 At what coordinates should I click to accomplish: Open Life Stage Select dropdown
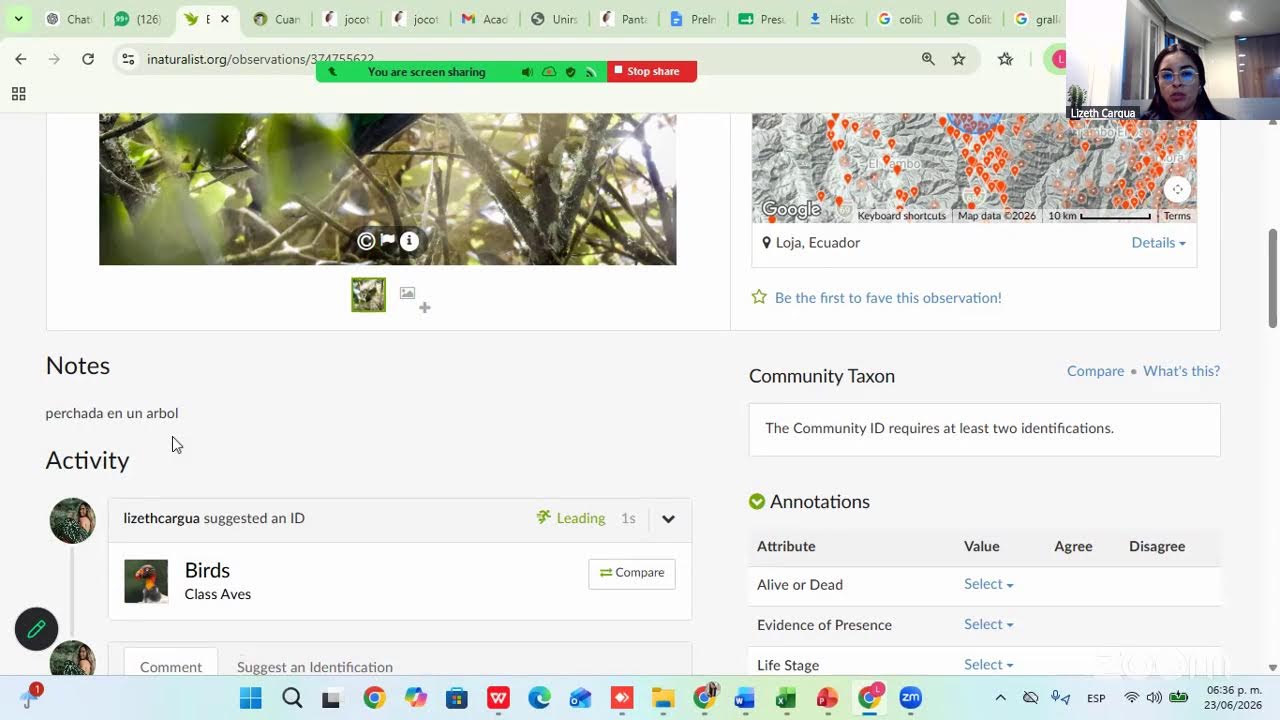(988, 664)
